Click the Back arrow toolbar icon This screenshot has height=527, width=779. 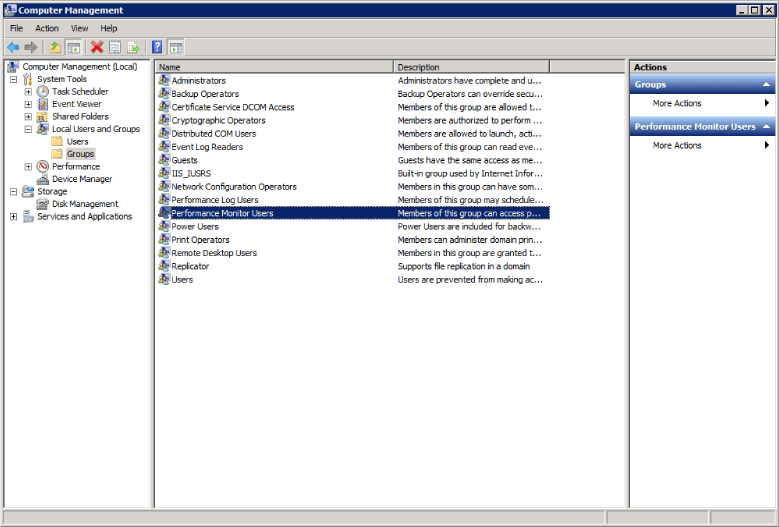(x=13, y=48)
